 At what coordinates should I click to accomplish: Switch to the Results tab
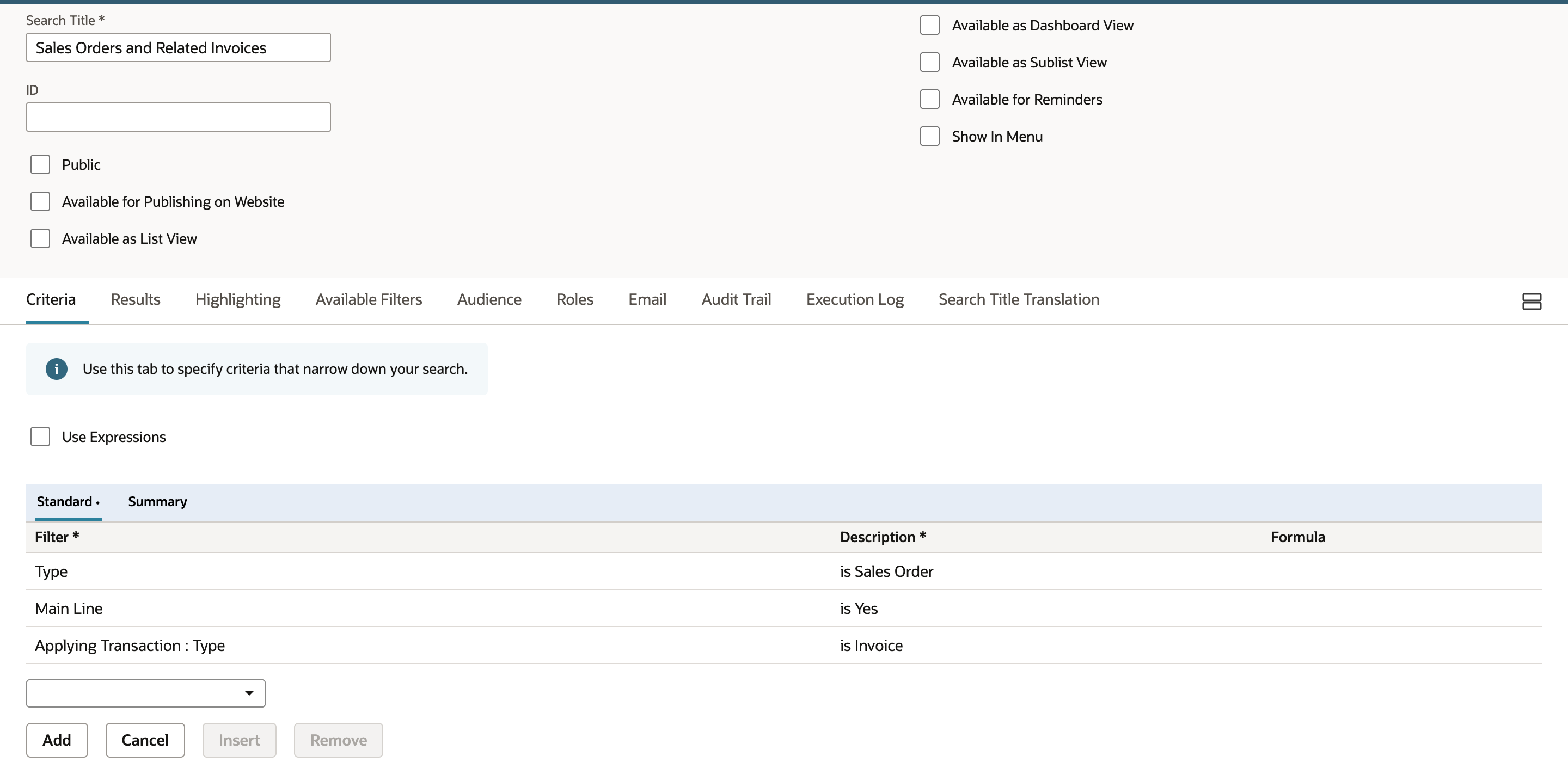pos(135,299)
